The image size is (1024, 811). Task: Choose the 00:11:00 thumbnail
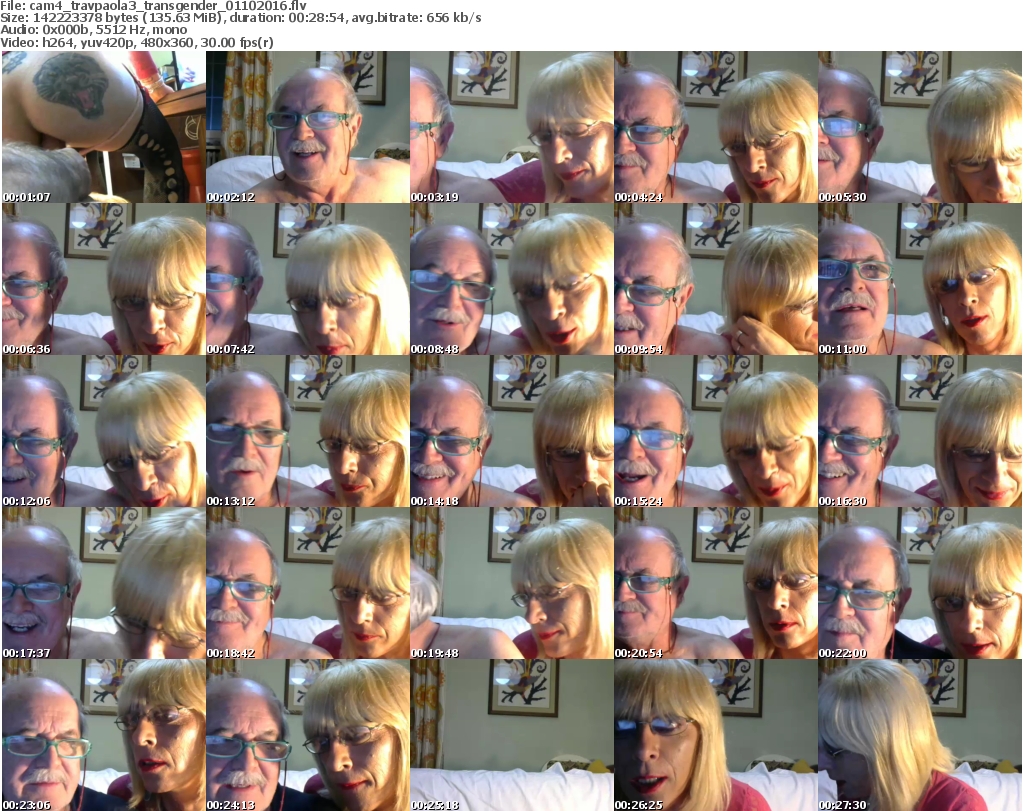(920, 279)
